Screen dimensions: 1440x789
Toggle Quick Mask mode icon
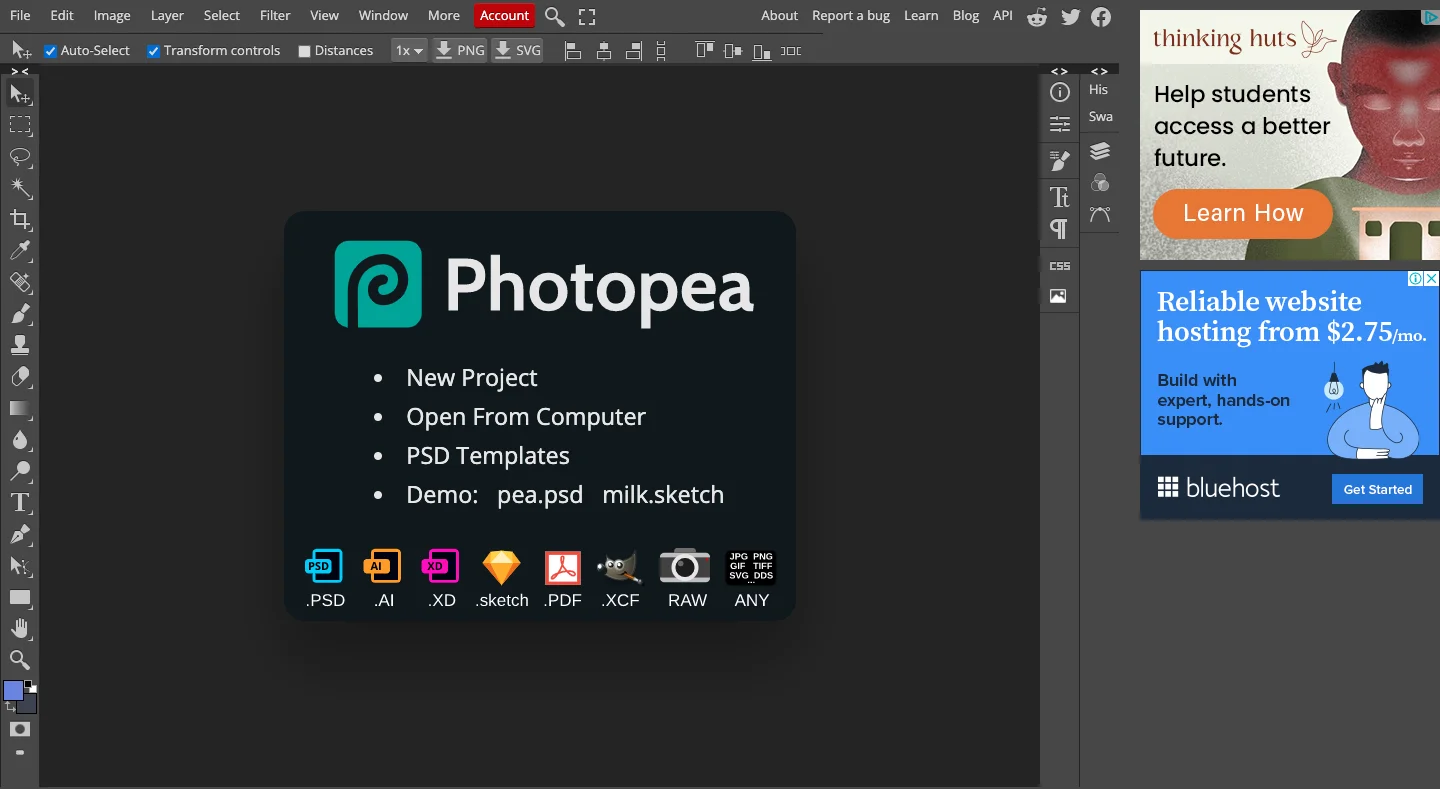tap(19, 729)
